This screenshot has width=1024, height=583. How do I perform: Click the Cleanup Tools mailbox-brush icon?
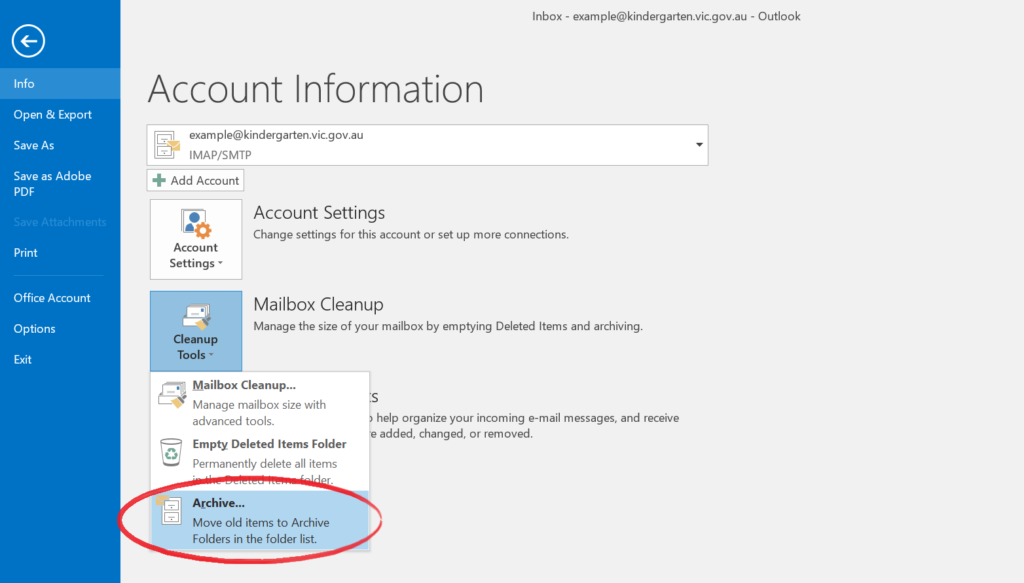(x=196, y=317)
